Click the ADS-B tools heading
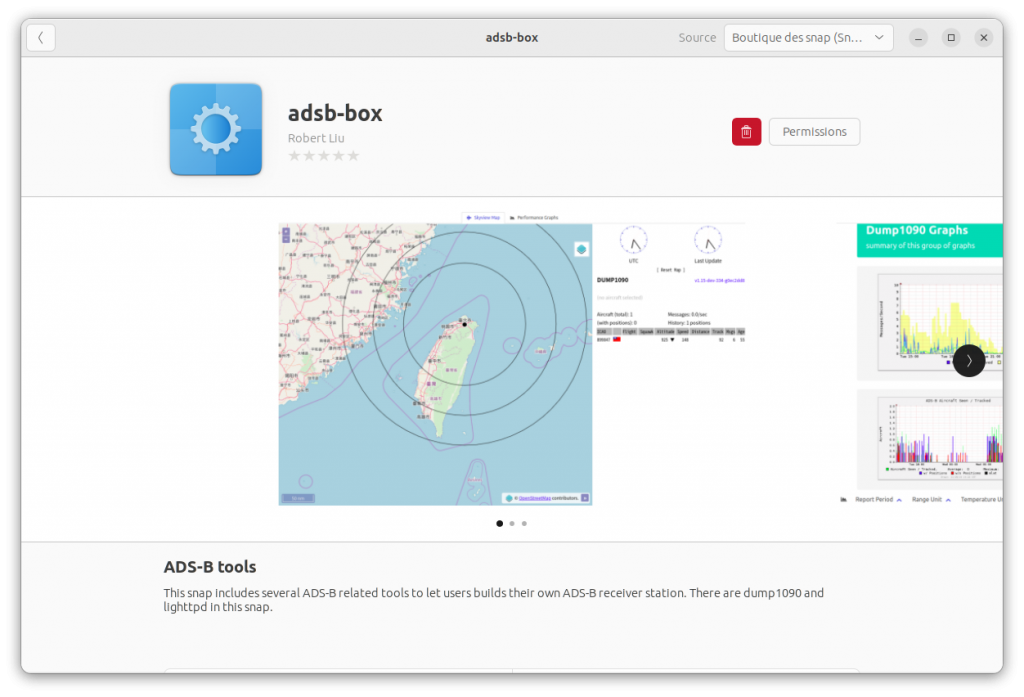 tap(210, 567)
